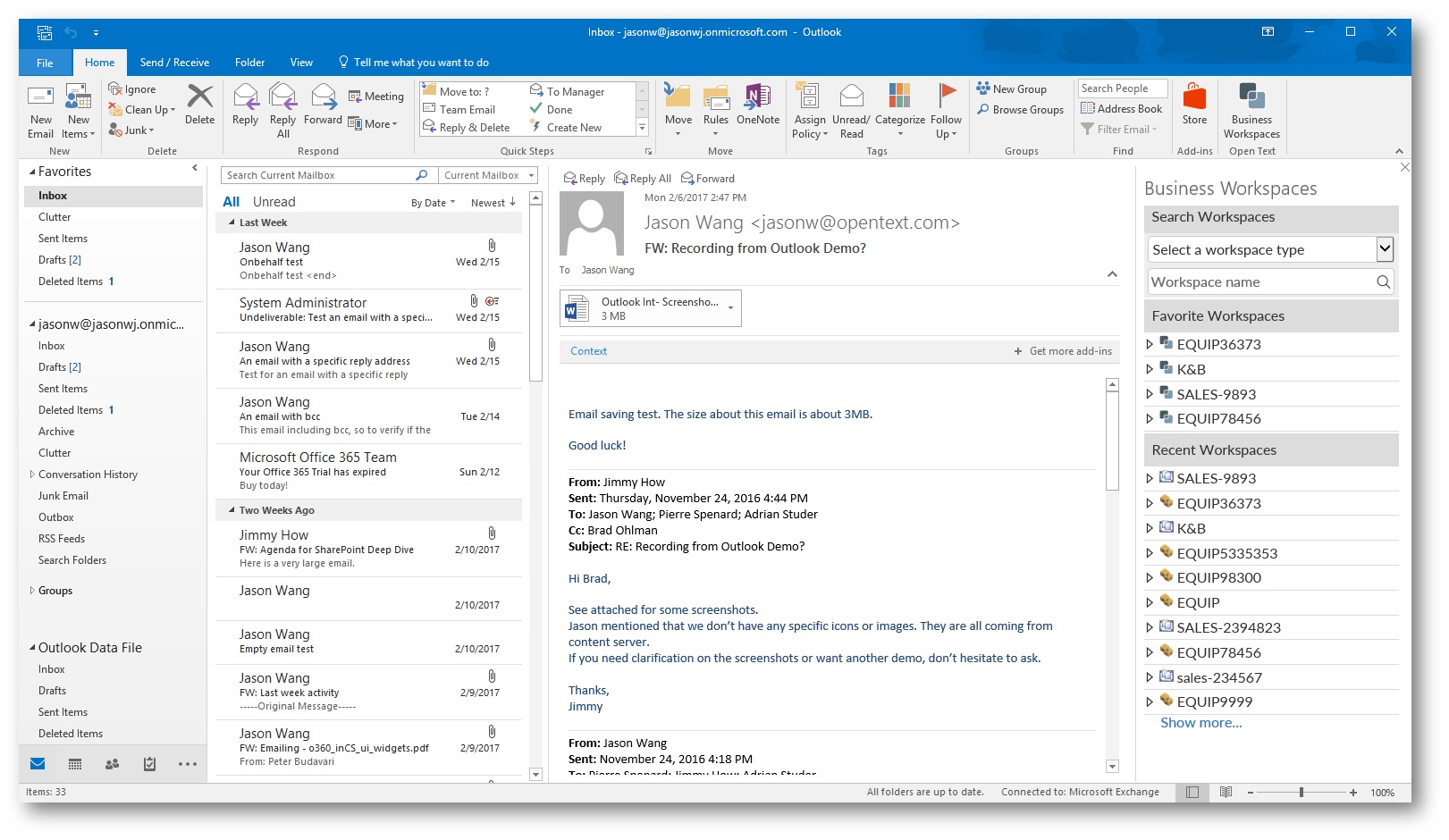Open the Move folder button

point(678,112)
